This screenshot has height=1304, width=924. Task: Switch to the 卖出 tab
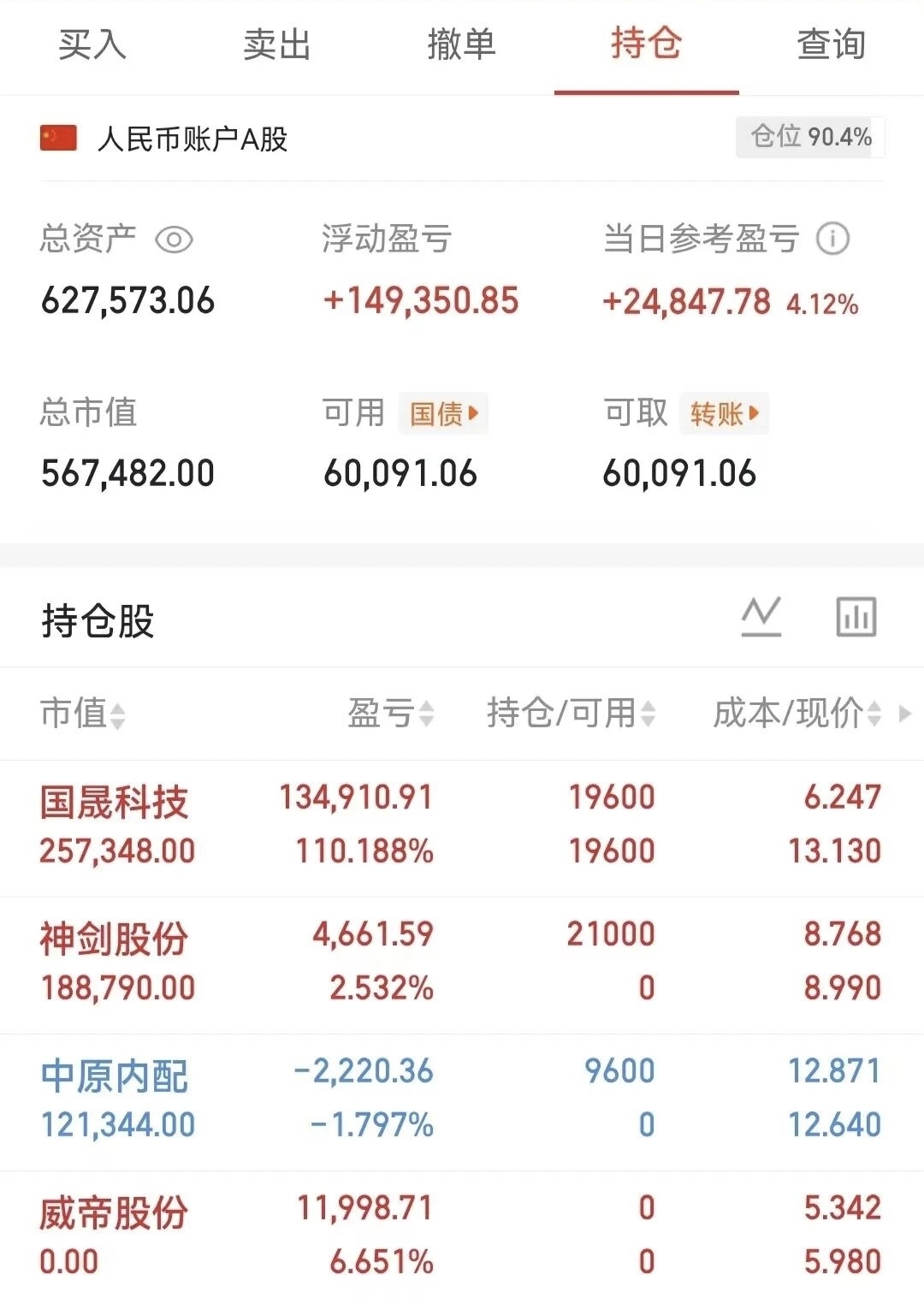(x=276, y=44)
